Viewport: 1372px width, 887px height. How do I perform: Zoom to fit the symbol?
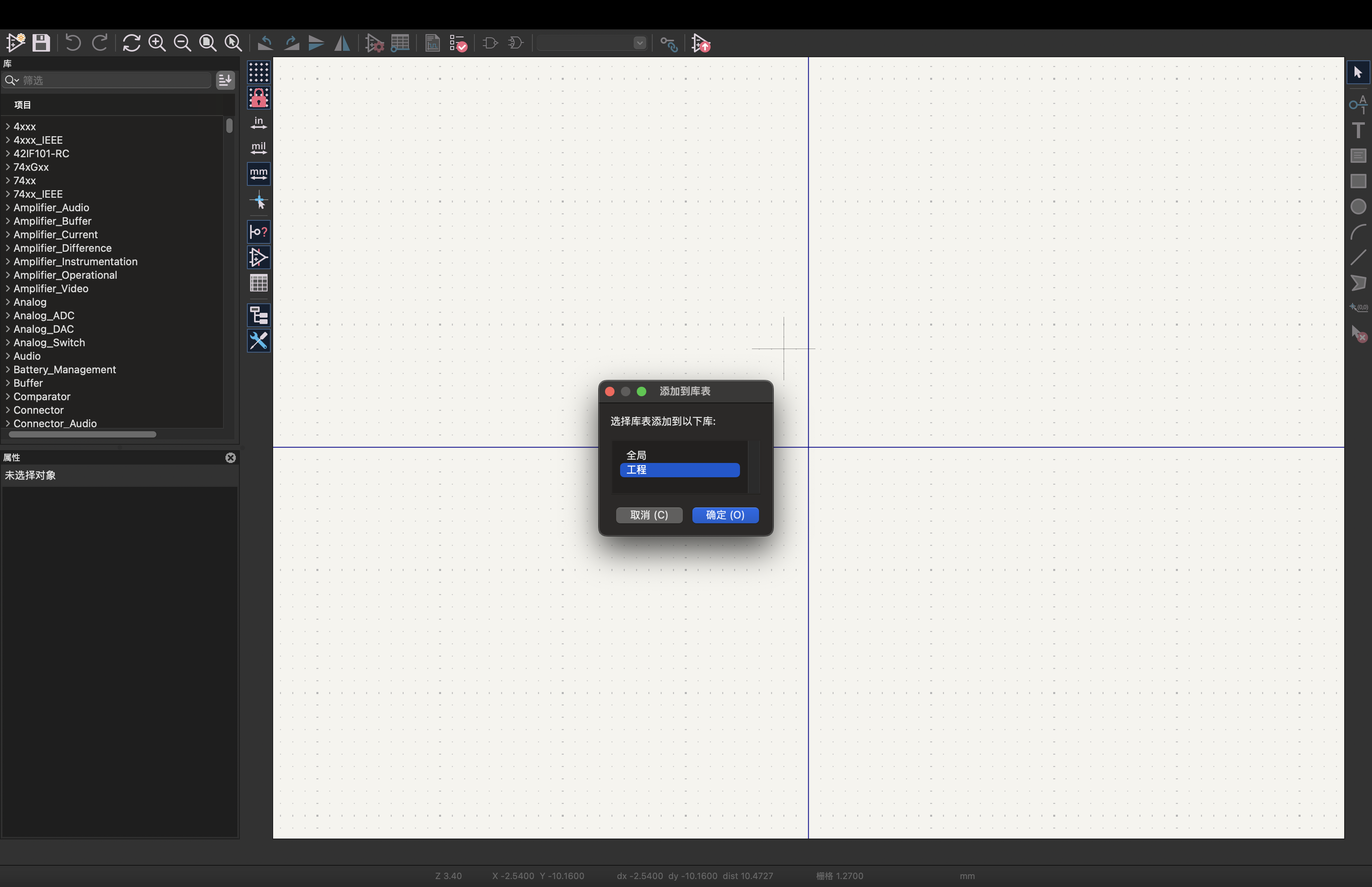pos(207,42)
